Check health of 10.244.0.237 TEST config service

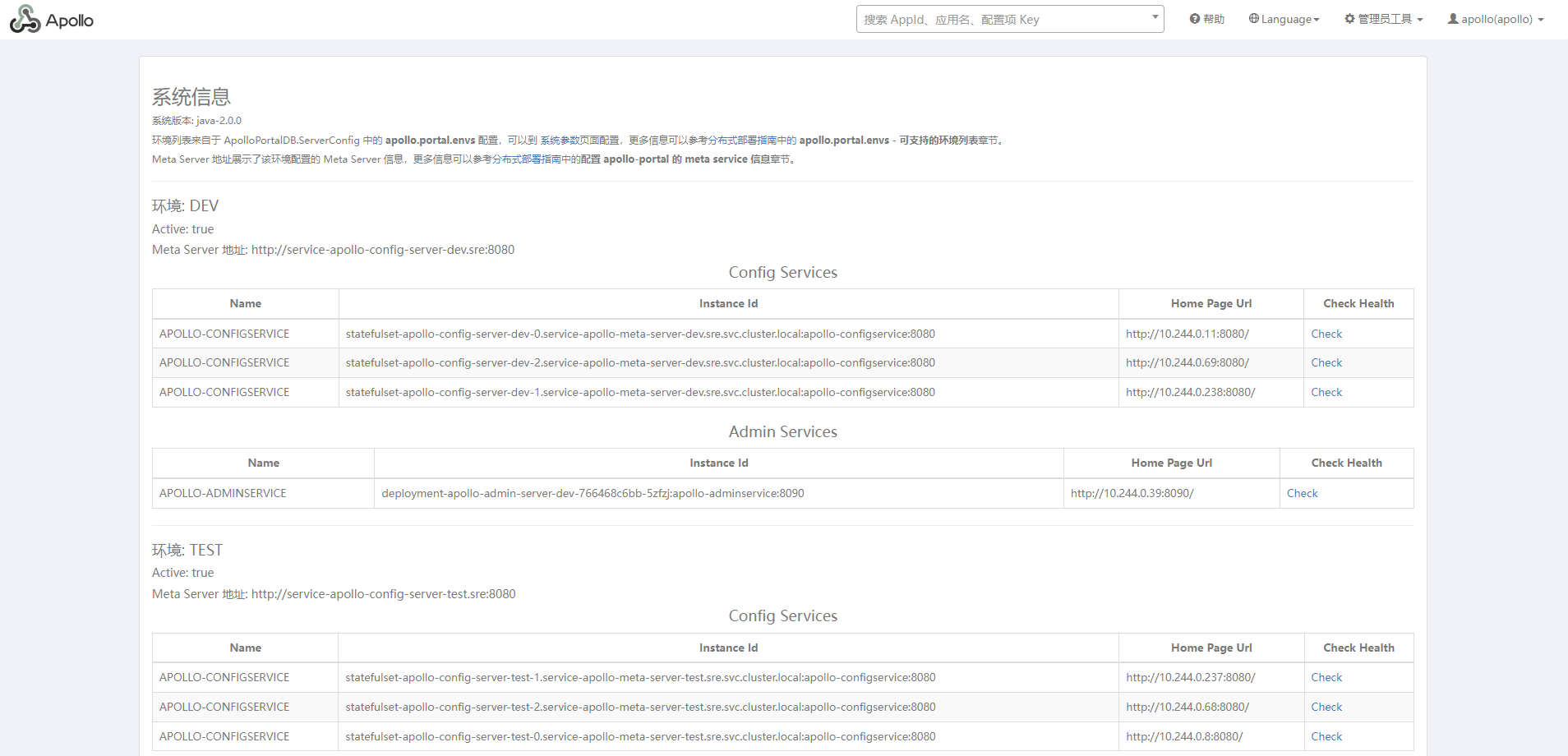tap(1326, 677)
